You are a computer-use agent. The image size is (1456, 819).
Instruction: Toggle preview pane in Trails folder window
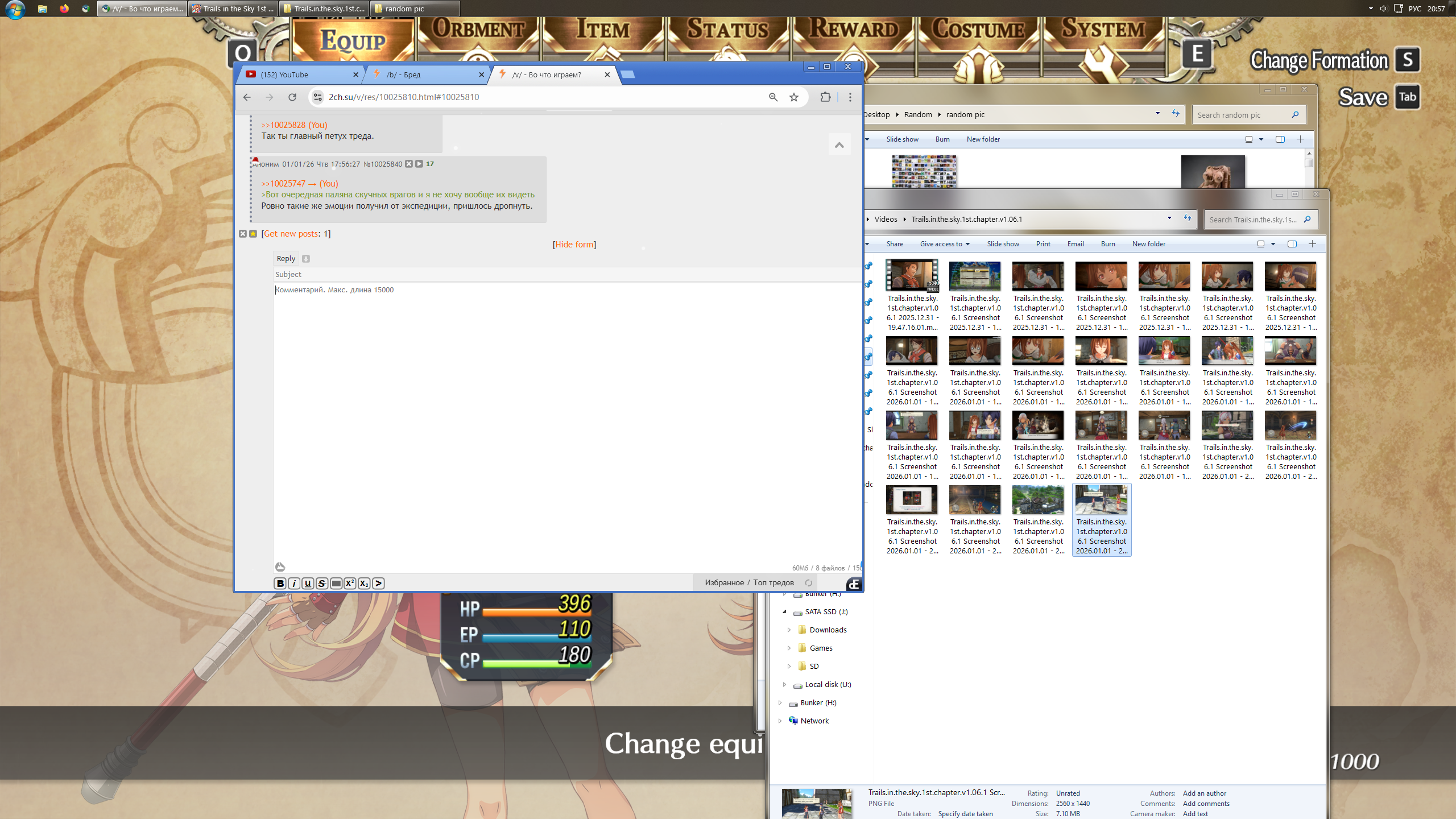pos(1292,244)
